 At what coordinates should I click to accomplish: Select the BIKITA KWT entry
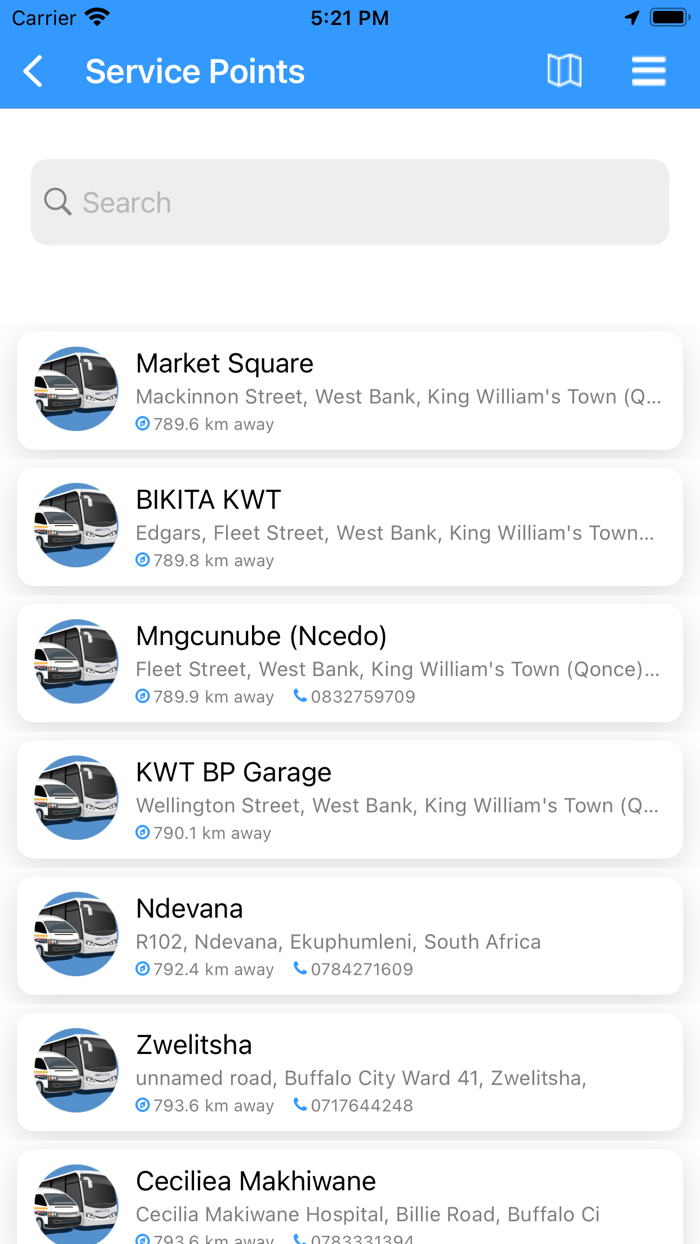(350, 526)
